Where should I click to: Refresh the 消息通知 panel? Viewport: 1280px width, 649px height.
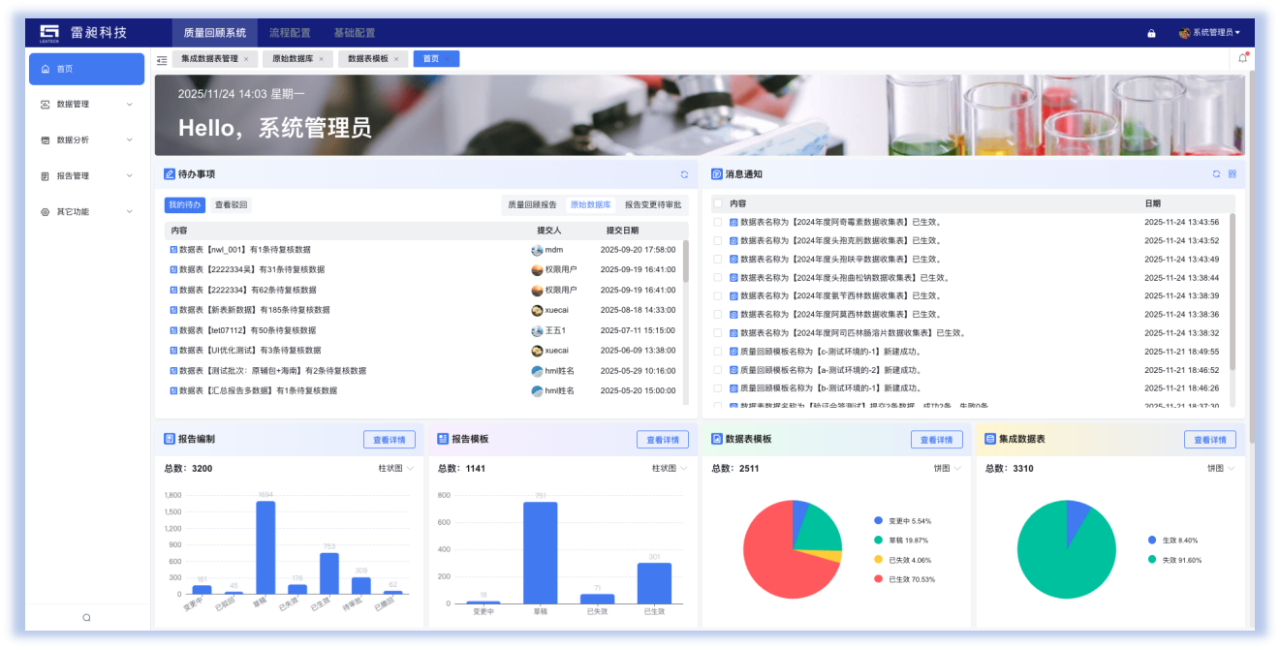coord(1216,174)
